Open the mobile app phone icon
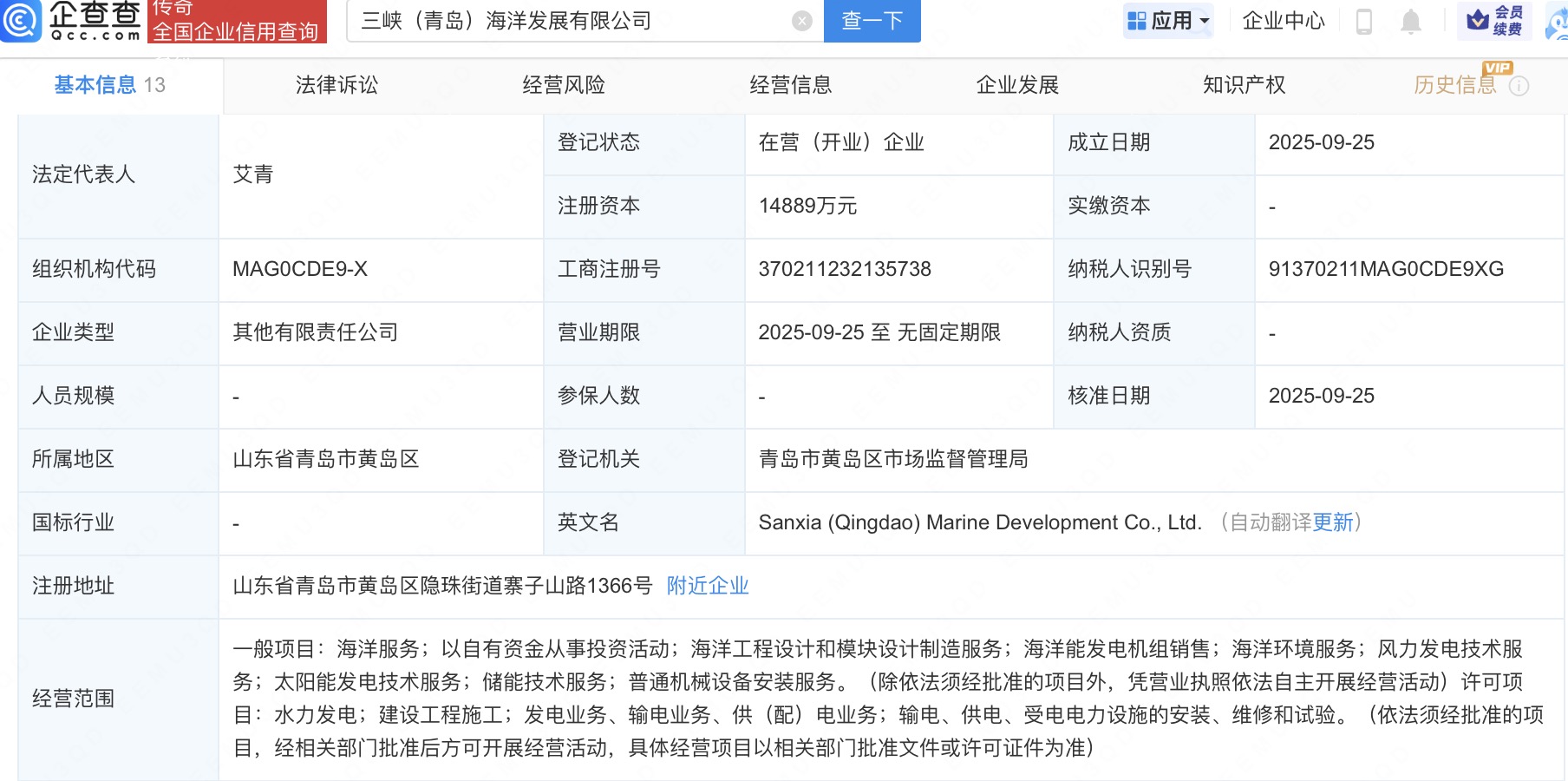This screenshot has width=1568, height=781. [1363, 21]
